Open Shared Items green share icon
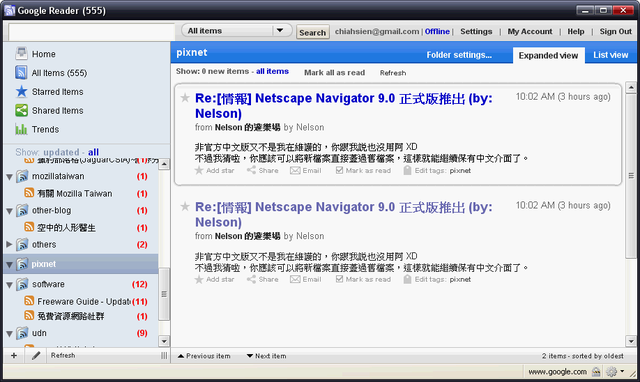This screenshot has width=640, height=382. 21,110
